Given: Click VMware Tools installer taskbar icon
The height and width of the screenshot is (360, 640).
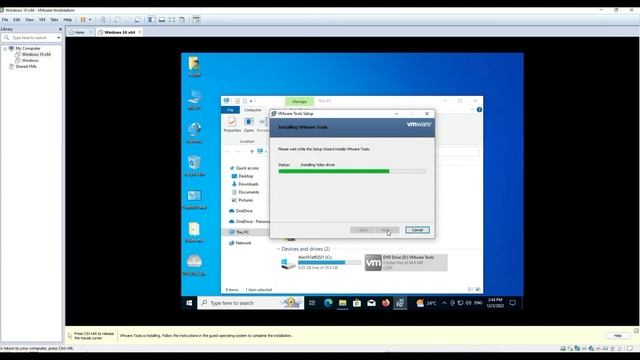Looking at the screenshot, I should tap(400, 303).
